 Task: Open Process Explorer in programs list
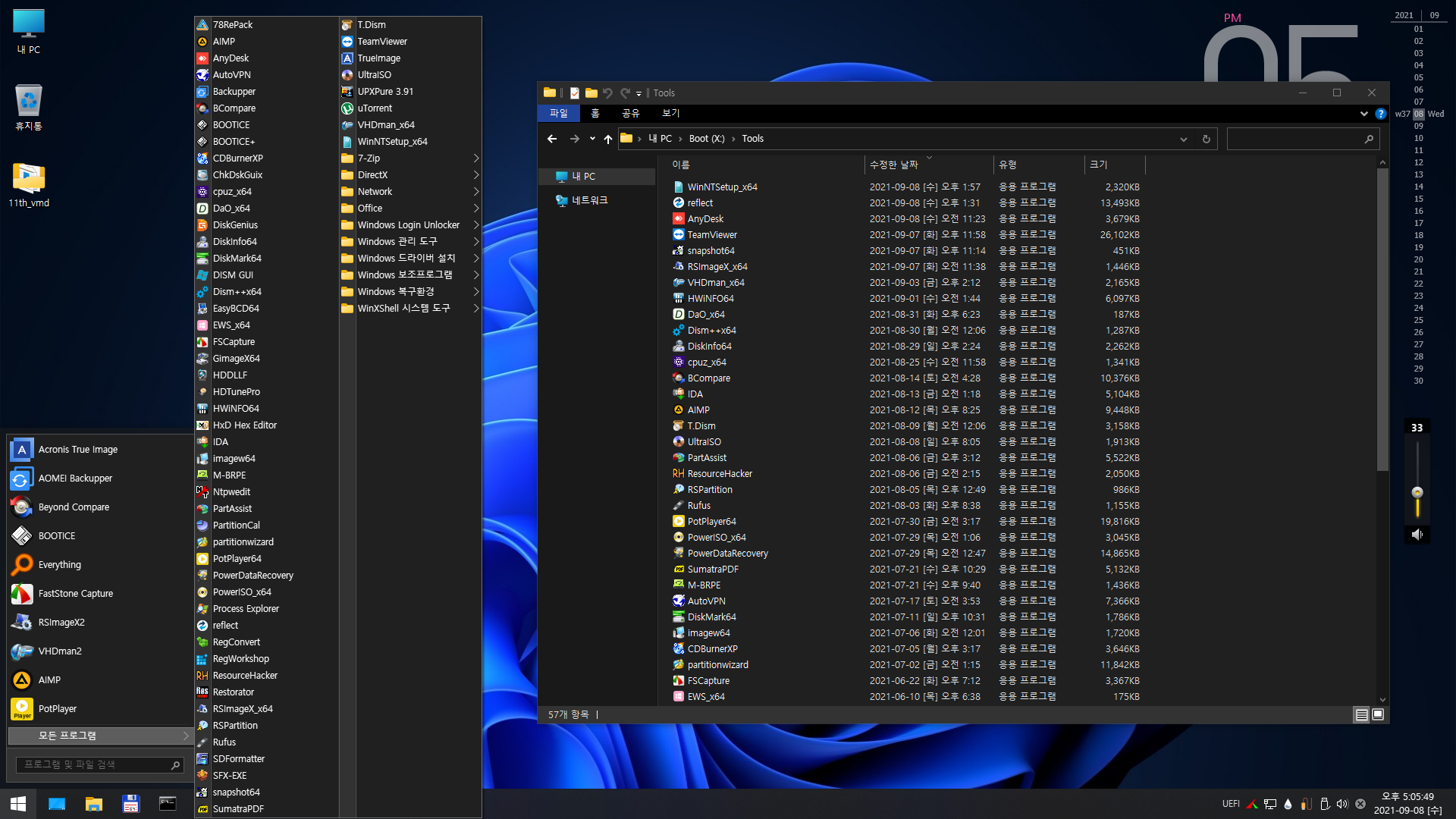pos(265,609)
